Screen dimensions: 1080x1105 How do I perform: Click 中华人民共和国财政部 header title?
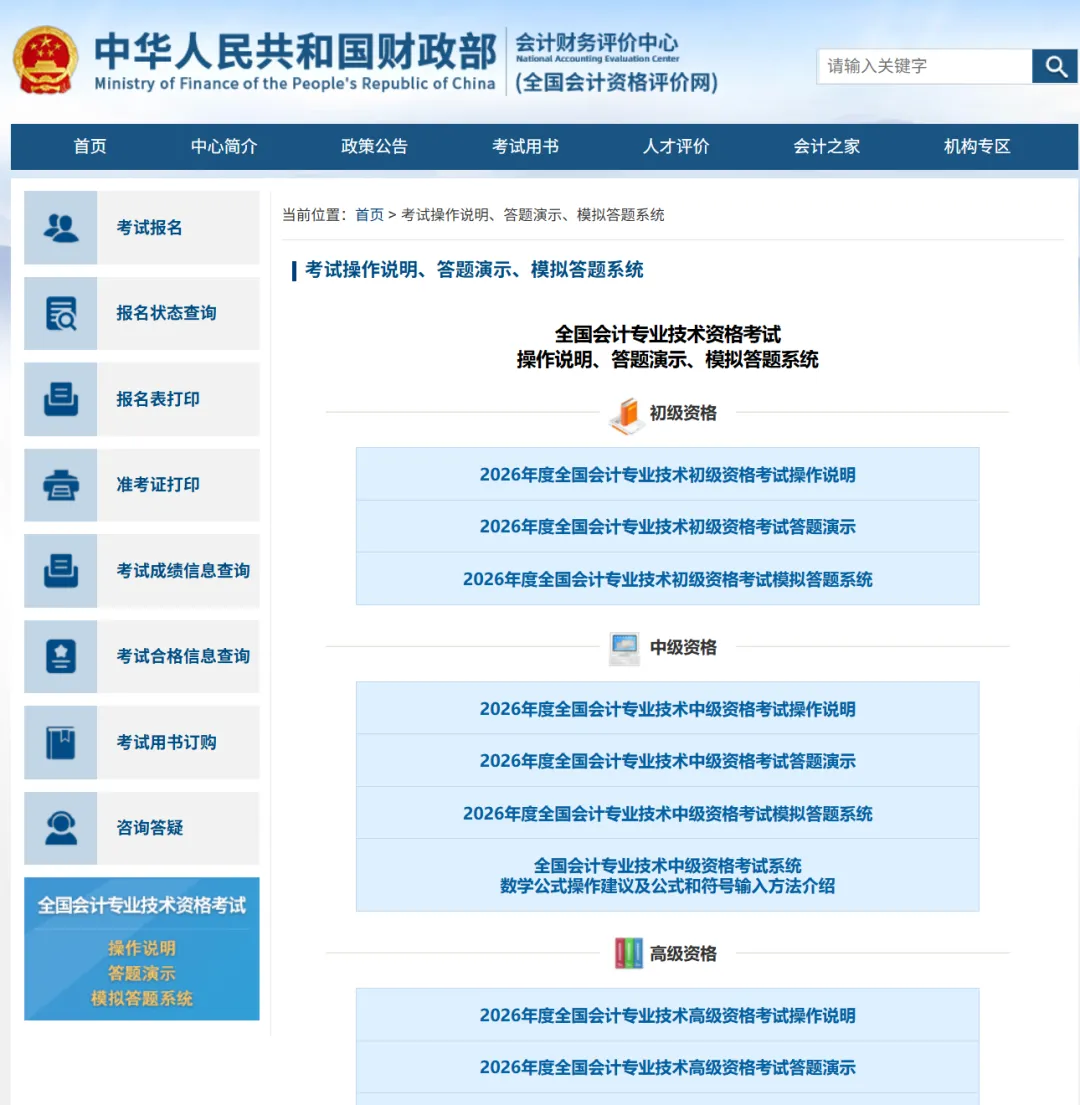[295, 51]
